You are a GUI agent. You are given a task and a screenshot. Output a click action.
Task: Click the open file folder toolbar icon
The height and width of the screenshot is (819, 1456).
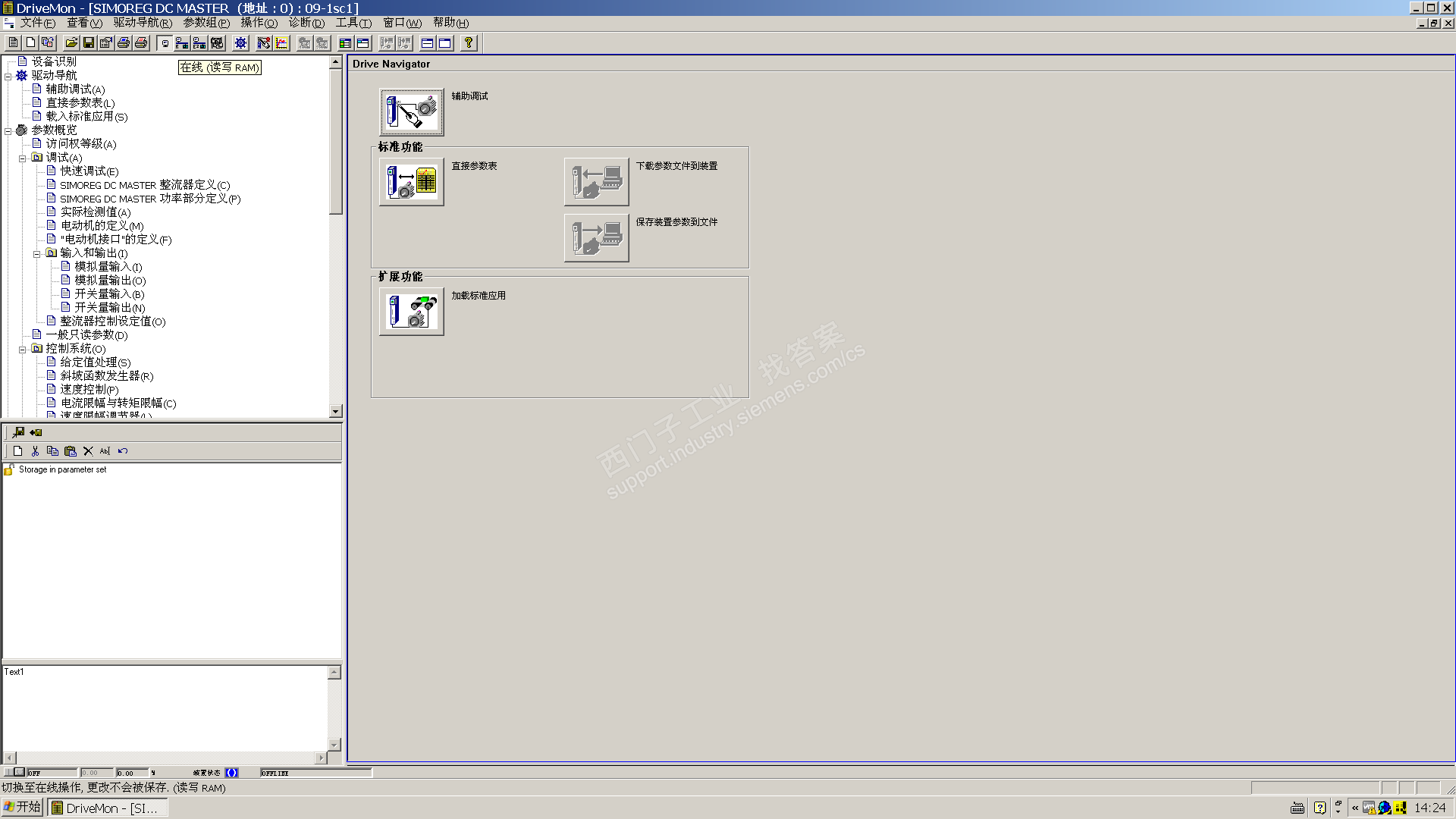tap(71, 43)
